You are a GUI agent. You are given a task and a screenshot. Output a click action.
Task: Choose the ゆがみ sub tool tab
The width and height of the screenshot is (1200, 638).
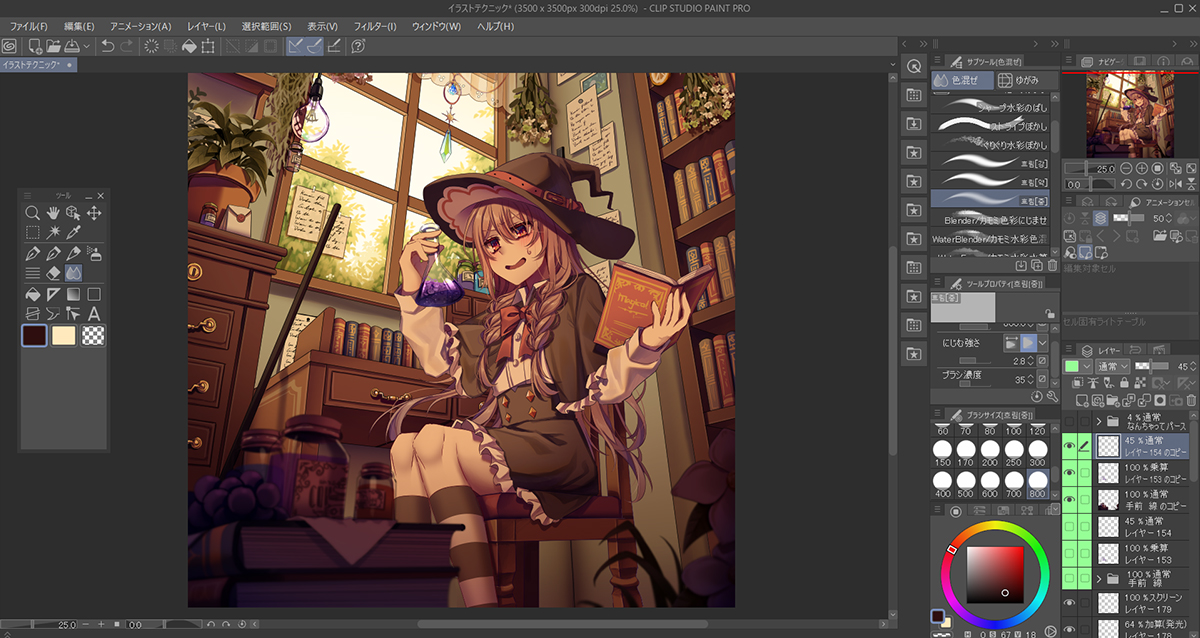coord(1018,80)
